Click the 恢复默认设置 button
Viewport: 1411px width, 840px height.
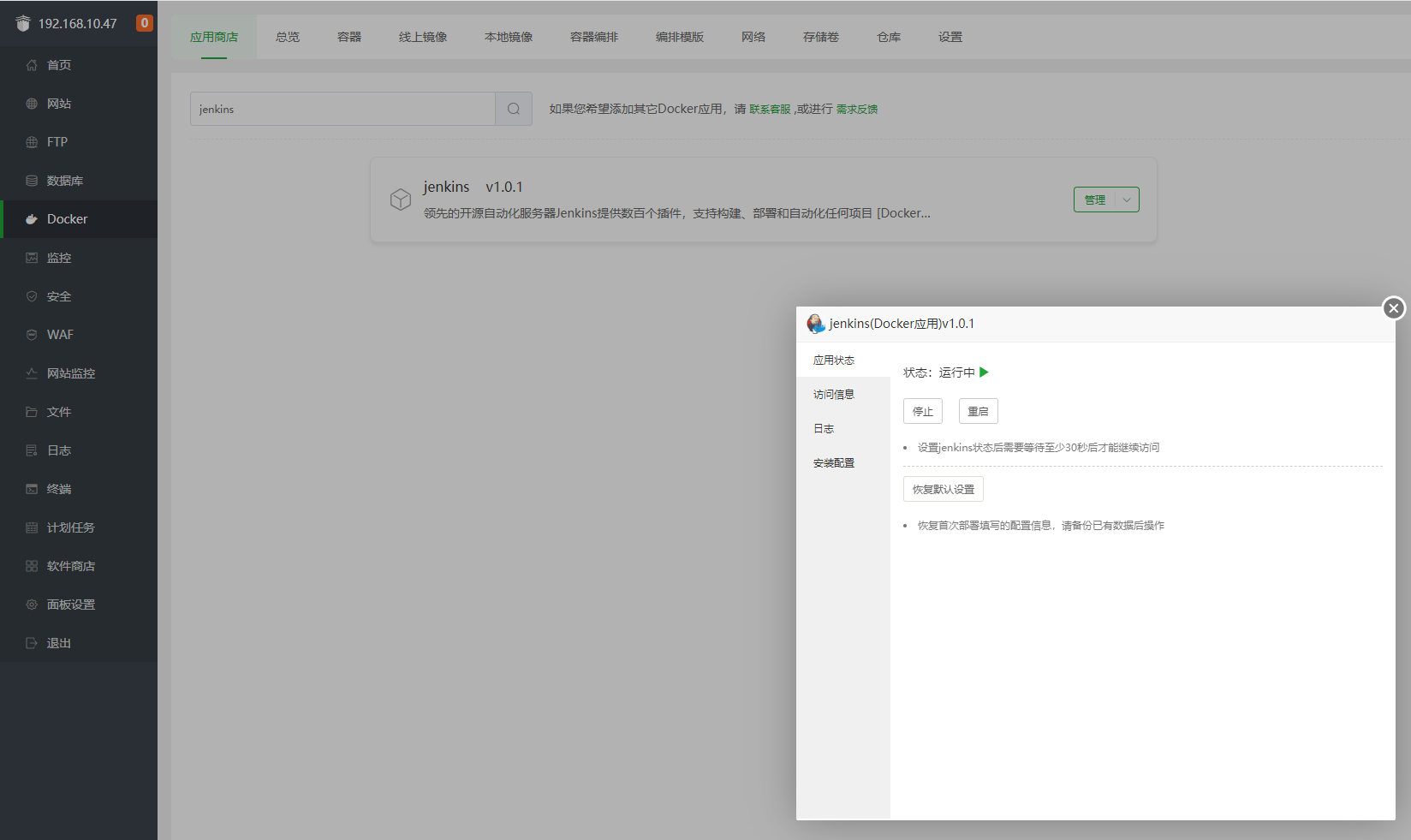point(944,489)
